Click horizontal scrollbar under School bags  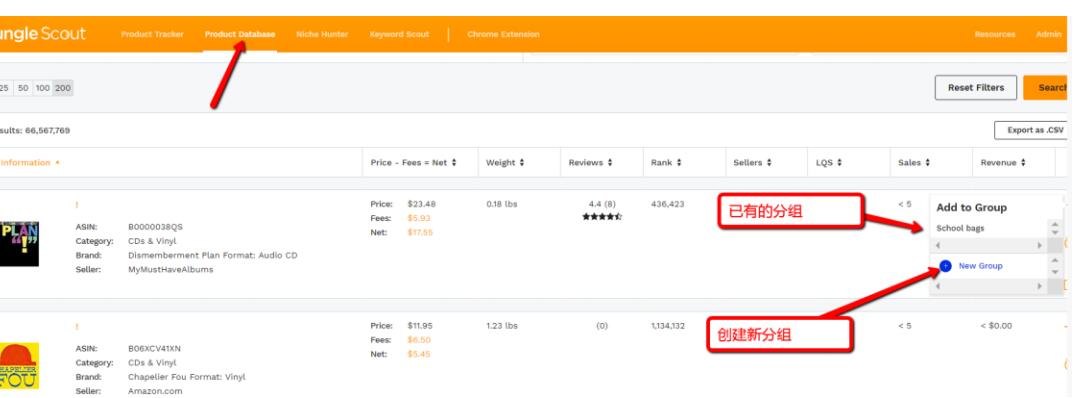[989, 246]
